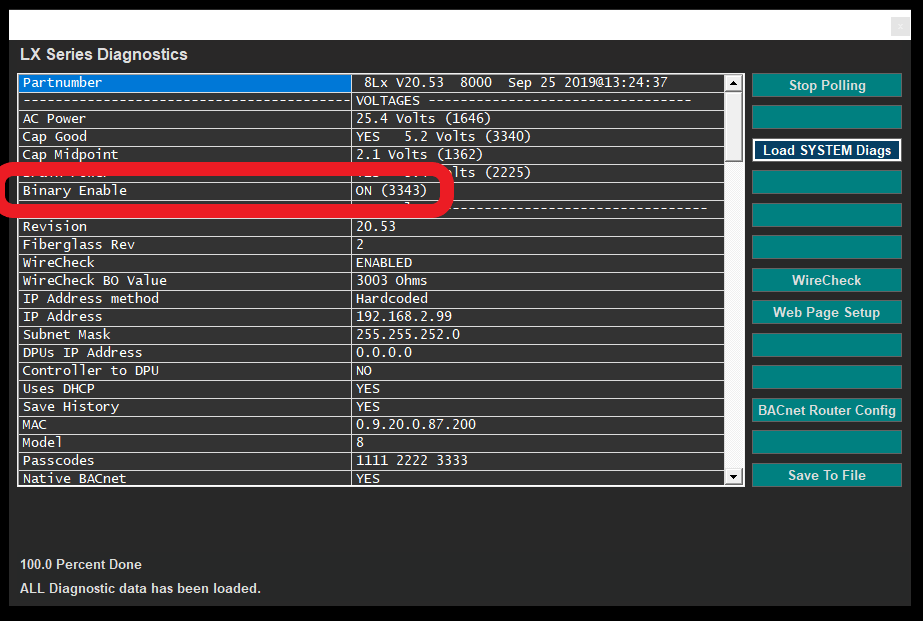The width and height of the screenshot is (923, 621).
Task: Click the scrollbar up arrow
Action: [733, 83]
